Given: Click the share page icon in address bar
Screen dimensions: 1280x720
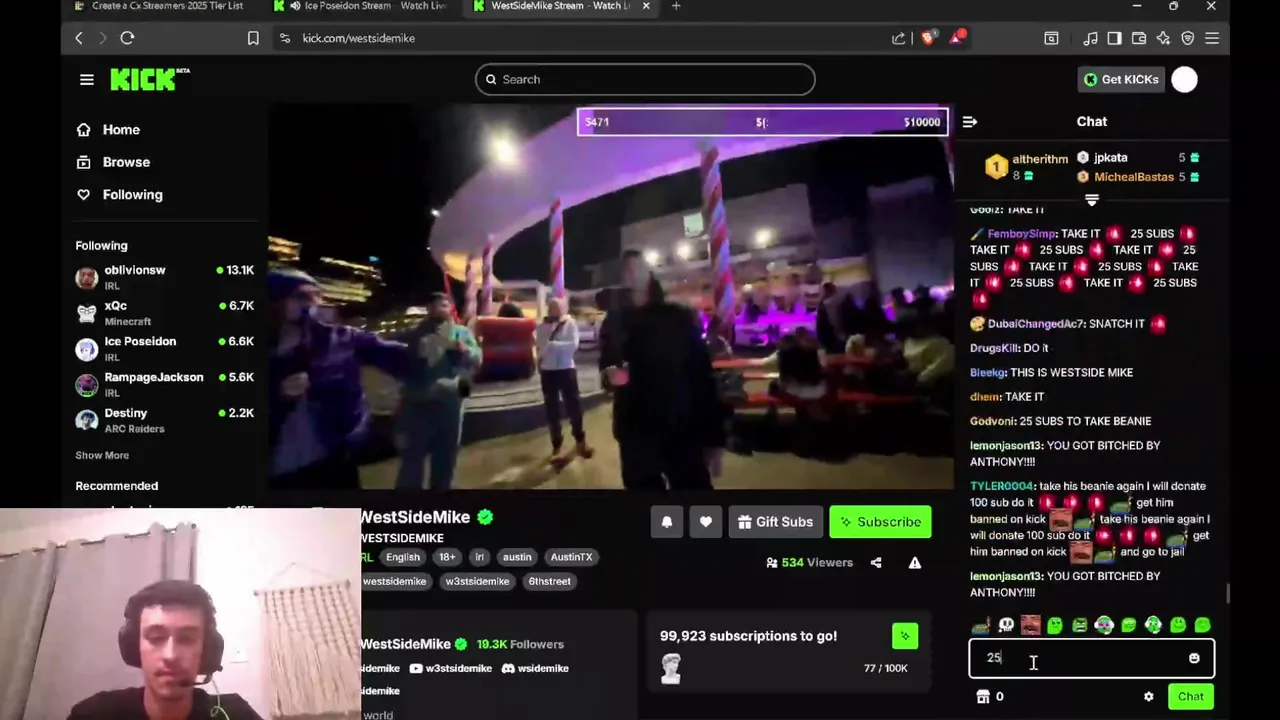Looking at the screenshot, I should coord(898,38).
